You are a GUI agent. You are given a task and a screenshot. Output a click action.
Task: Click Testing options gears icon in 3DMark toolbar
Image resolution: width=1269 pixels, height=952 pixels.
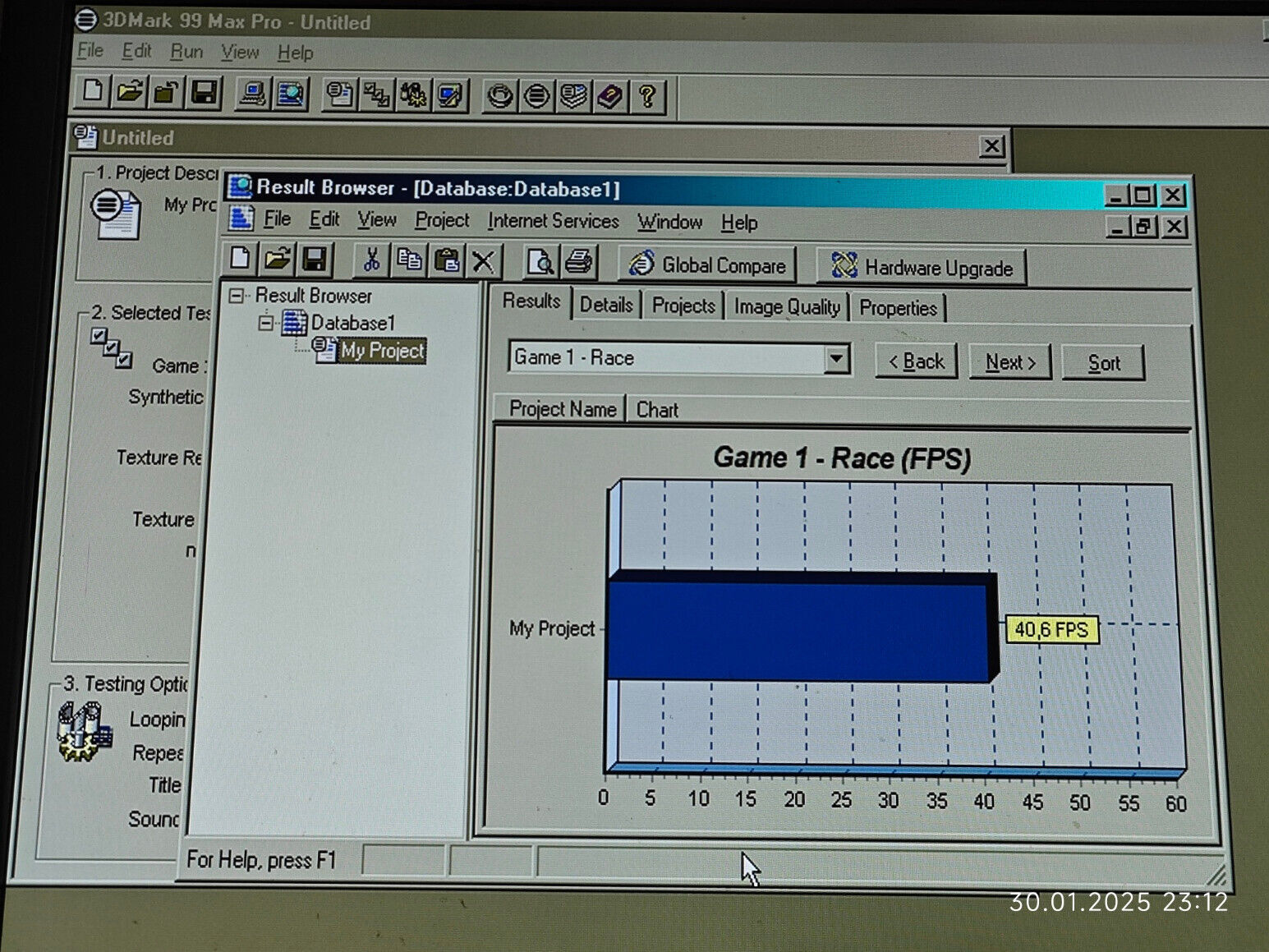pyautogui.click(x=413, y=96)
